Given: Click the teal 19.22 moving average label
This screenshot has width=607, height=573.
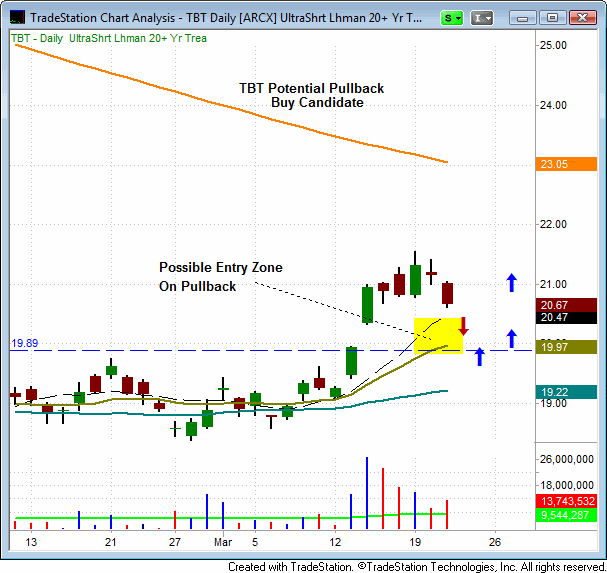Looking at the screenshot, I should click(566, 392).
